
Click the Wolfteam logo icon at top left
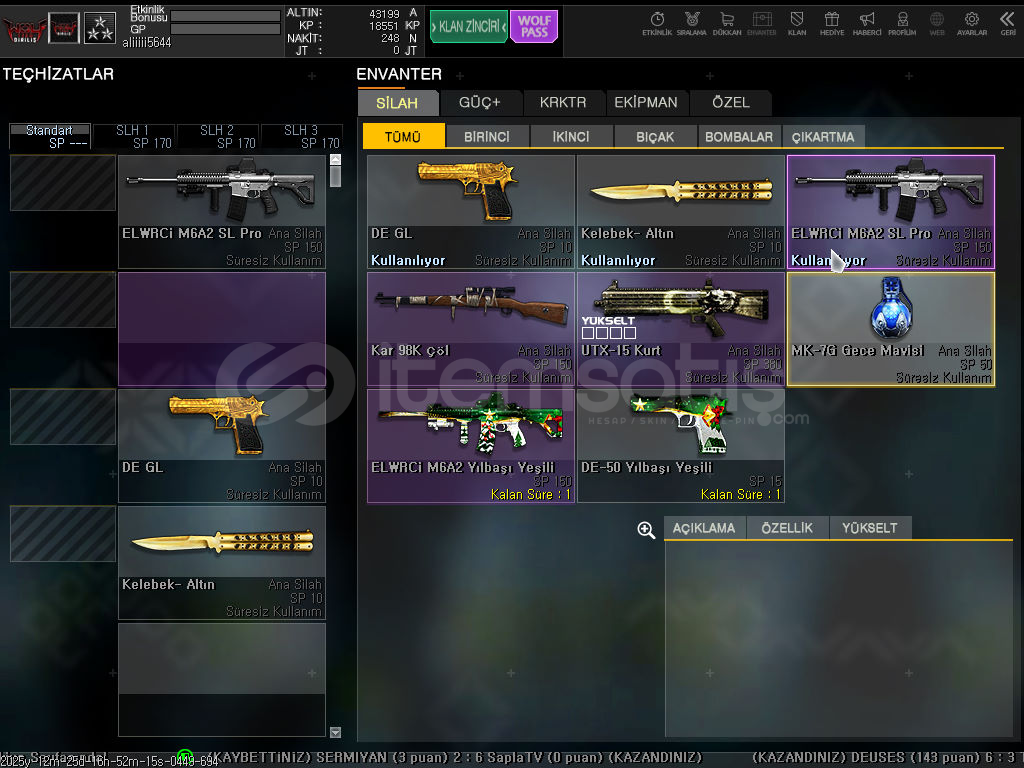(x=24, y=29)
